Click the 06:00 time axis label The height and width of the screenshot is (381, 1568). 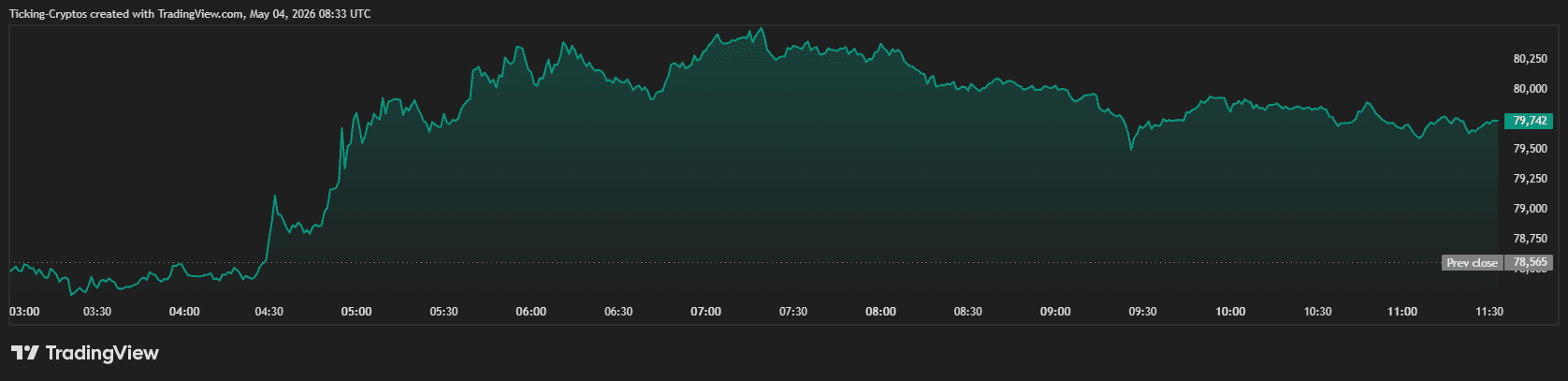pyautogui.click(x=531, y=312)
